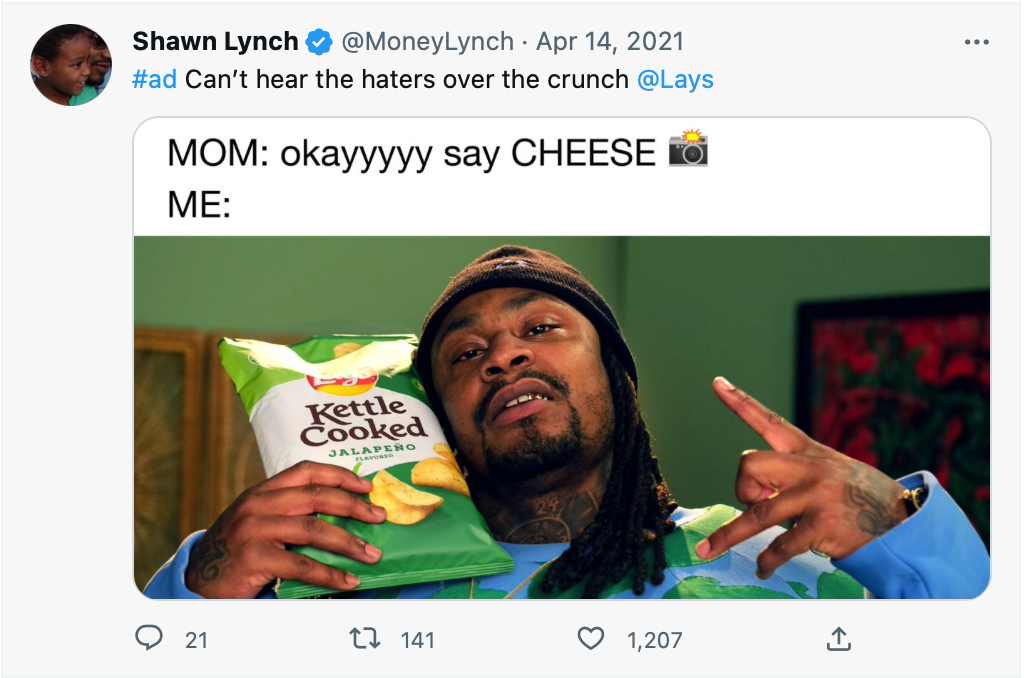
Task: Open the three-dot more options menu
Action: pos(976,42)
